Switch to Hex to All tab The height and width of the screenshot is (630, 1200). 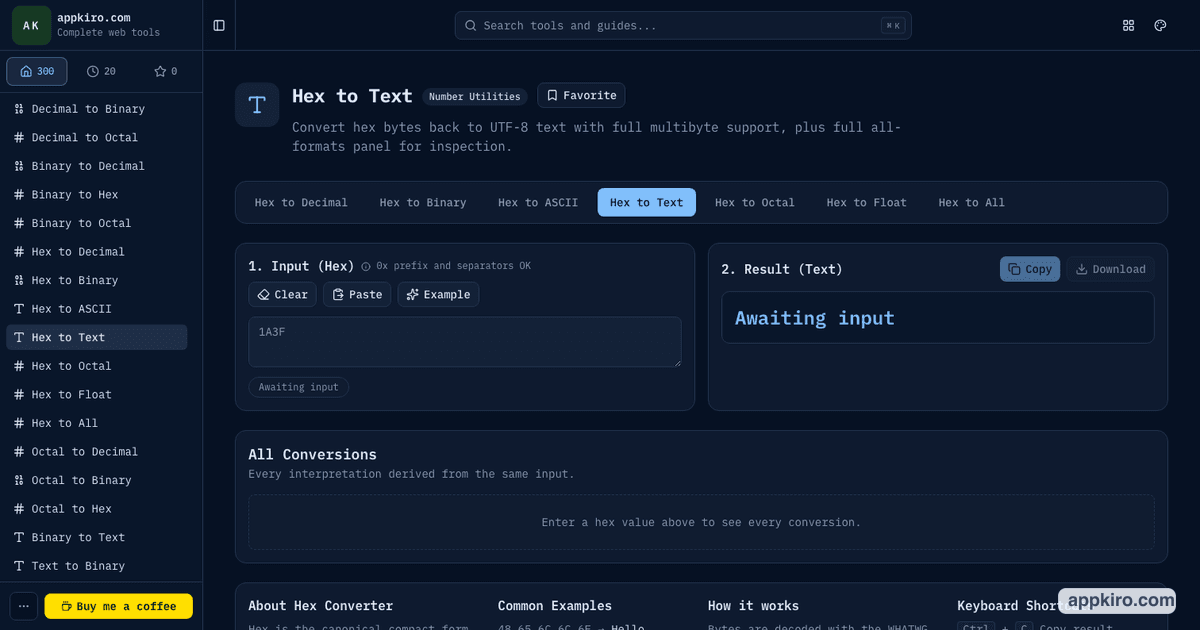point(972,202)
